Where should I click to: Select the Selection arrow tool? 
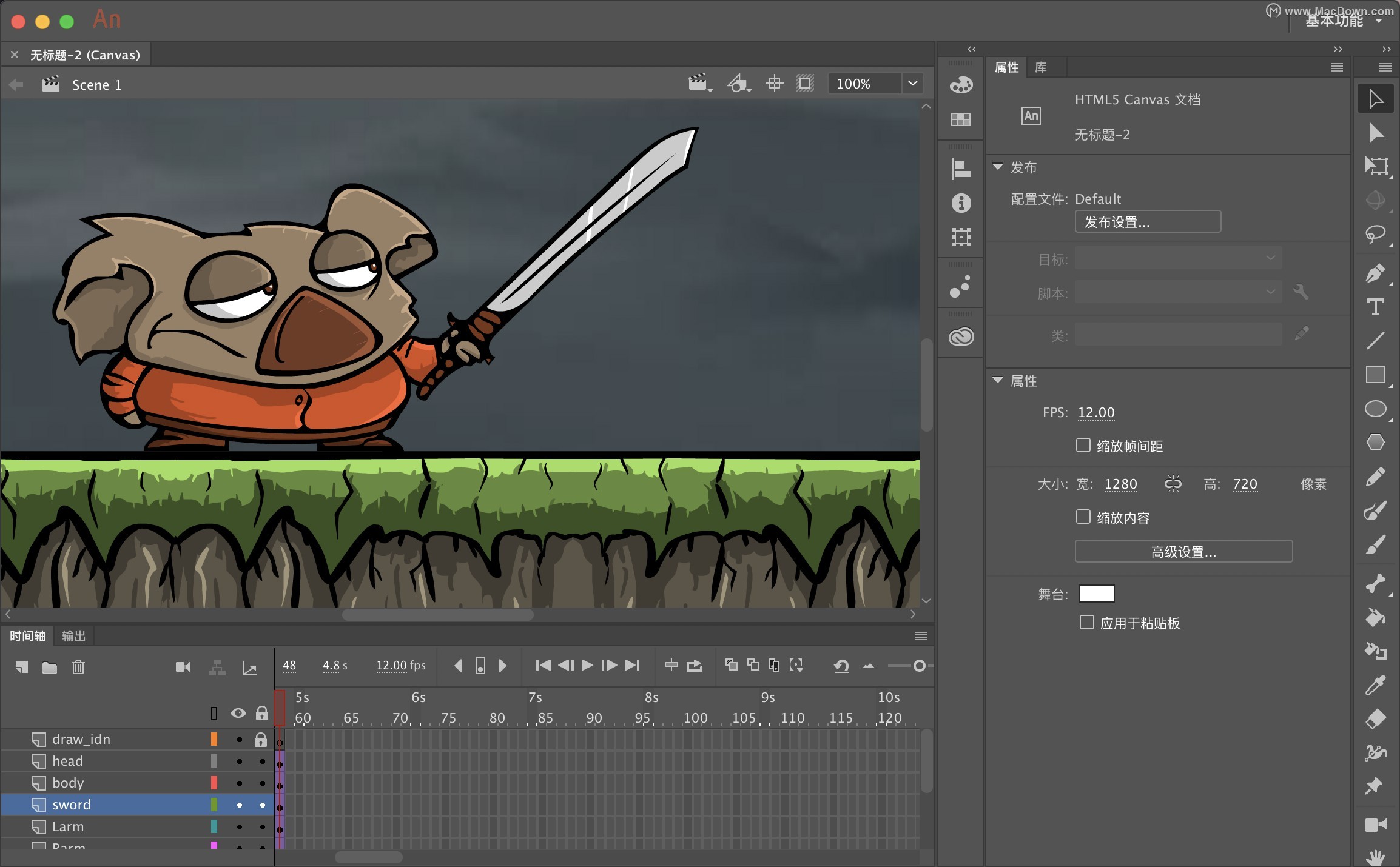coord(1375,99)
